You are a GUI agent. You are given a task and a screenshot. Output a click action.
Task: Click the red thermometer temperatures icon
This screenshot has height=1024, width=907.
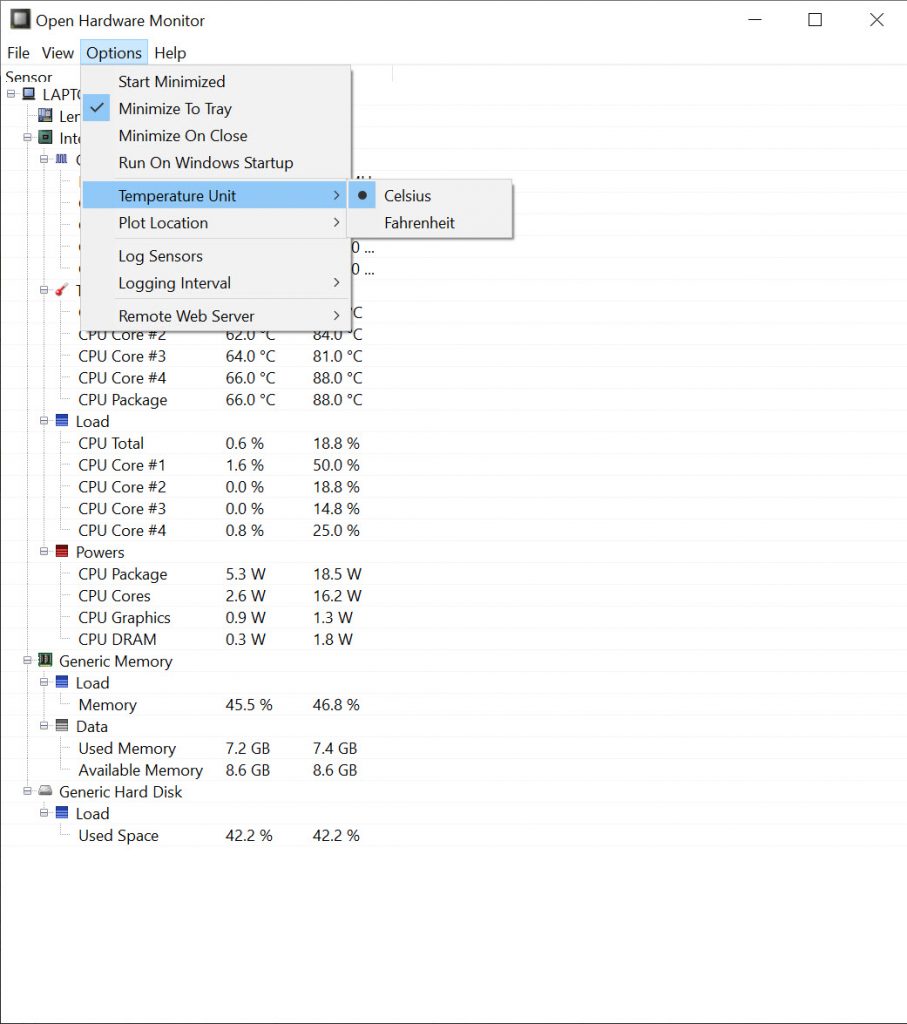[x=61, y=289]
